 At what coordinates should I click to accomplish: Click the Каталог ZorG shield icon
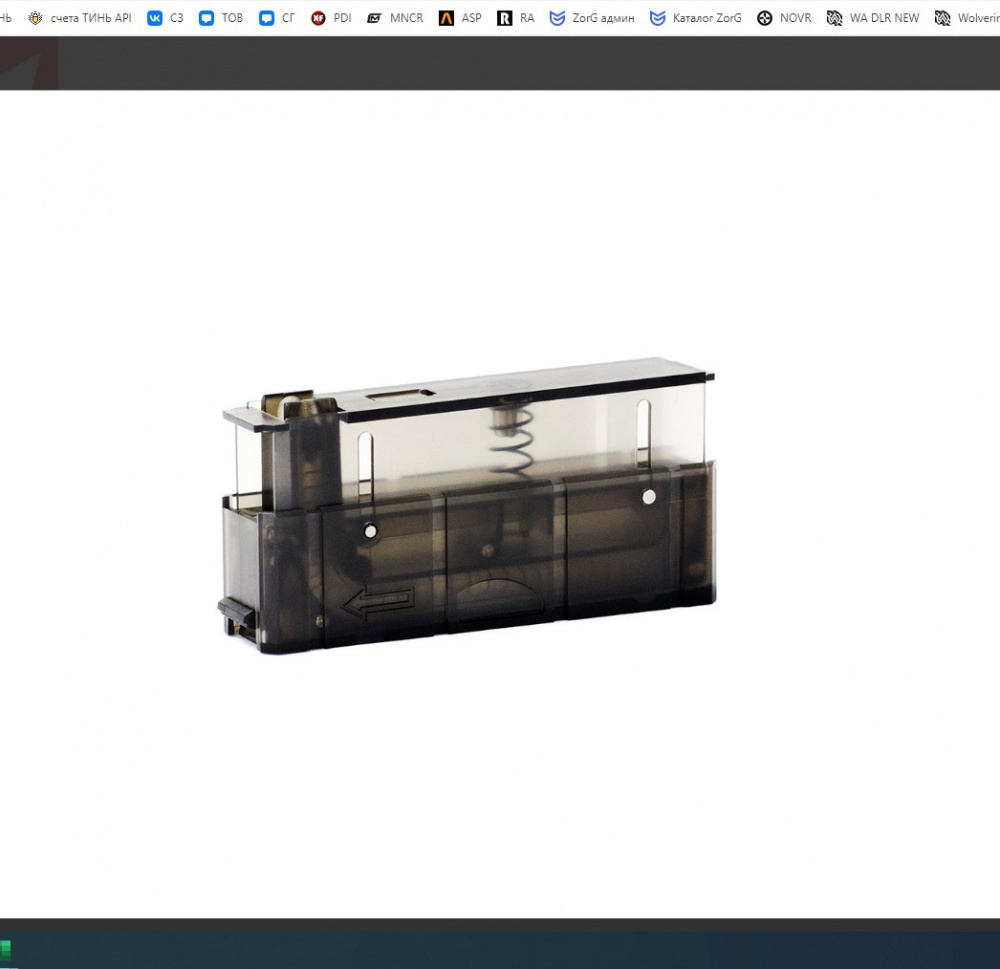657,18
